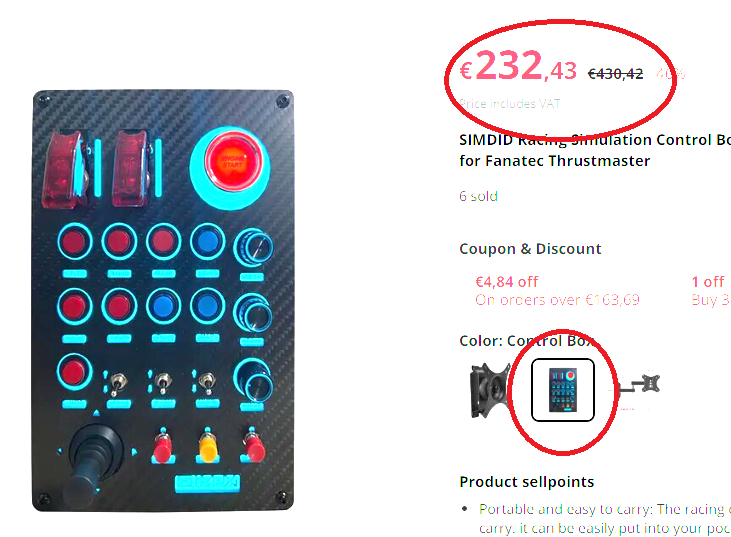Click the red engine start button in photo

[x=232, y=162]
